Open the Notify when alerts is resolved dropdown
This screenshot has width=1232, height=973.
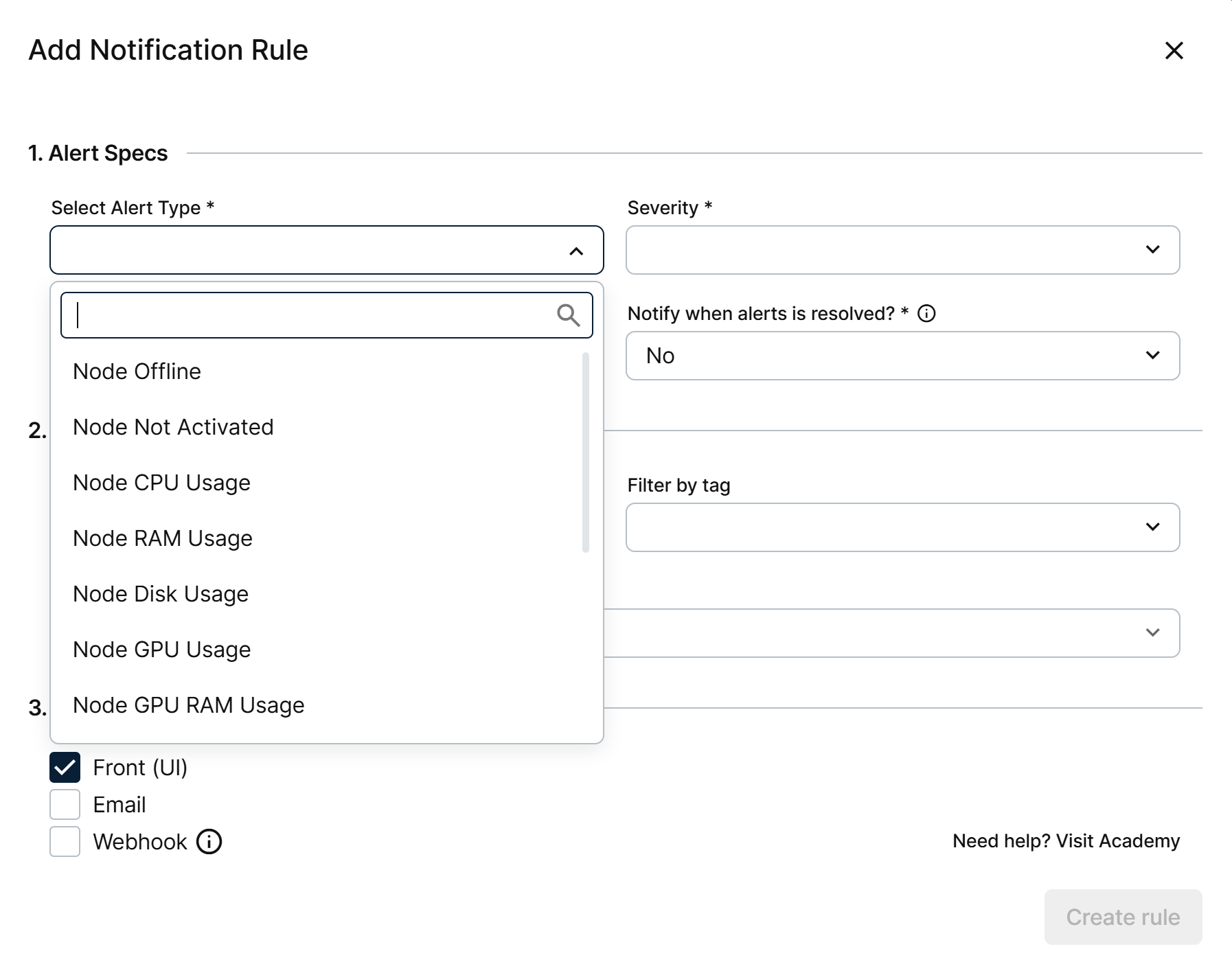(x=902, y=356)
